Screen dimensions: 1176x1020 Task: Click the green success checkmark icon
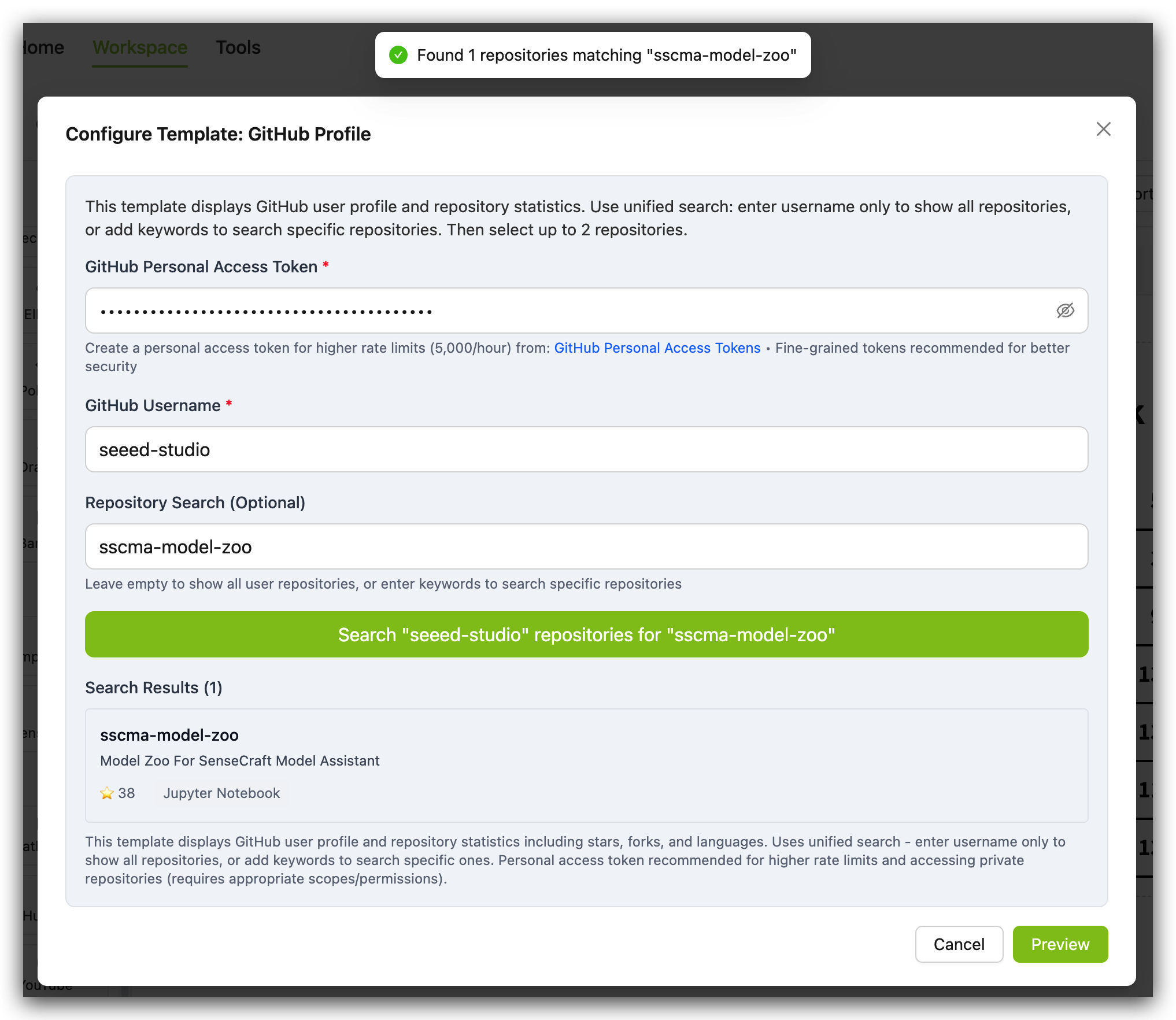398,55
